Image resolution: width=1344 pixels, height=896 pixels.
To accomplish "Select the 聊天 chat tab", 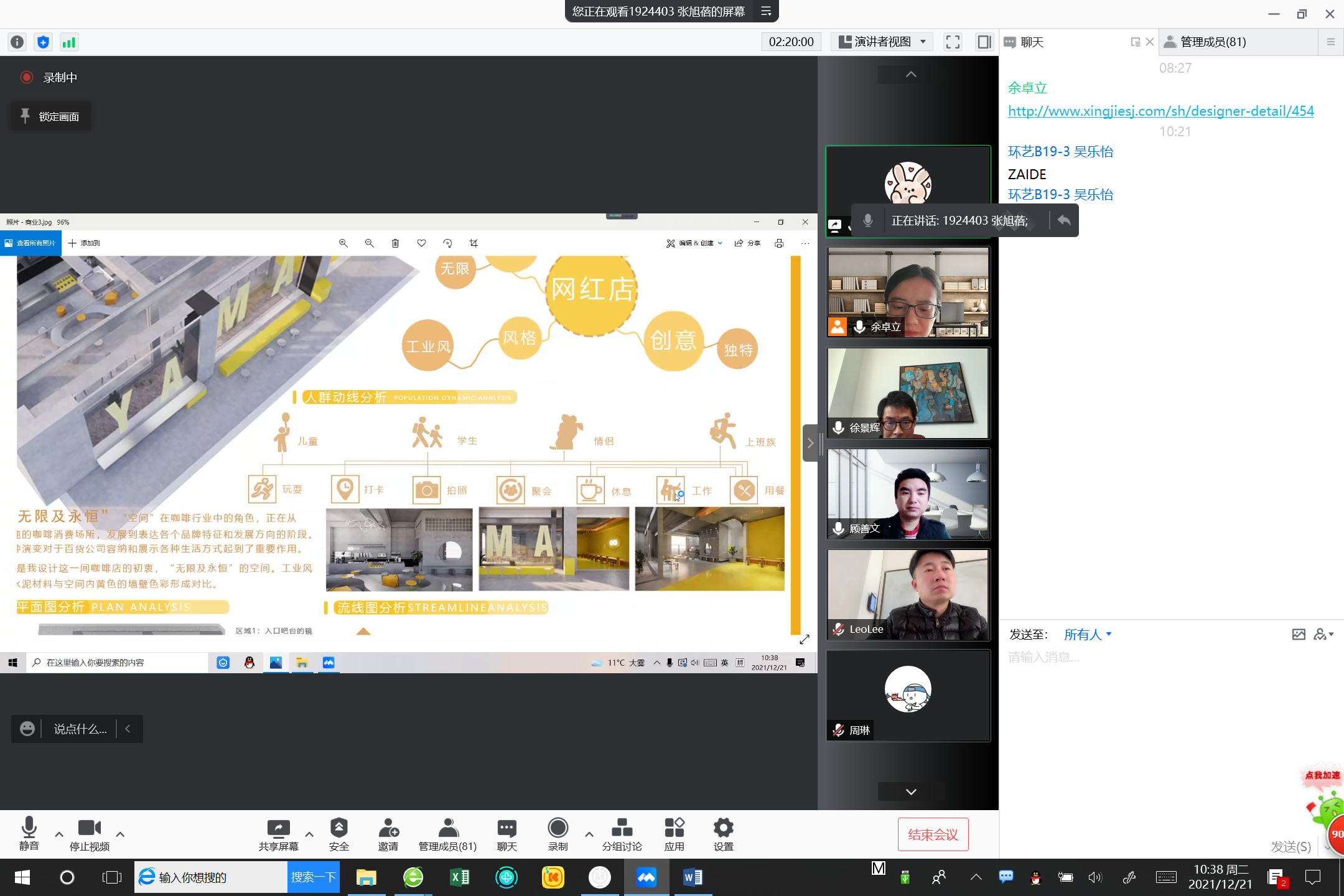I will (1032, 42).
